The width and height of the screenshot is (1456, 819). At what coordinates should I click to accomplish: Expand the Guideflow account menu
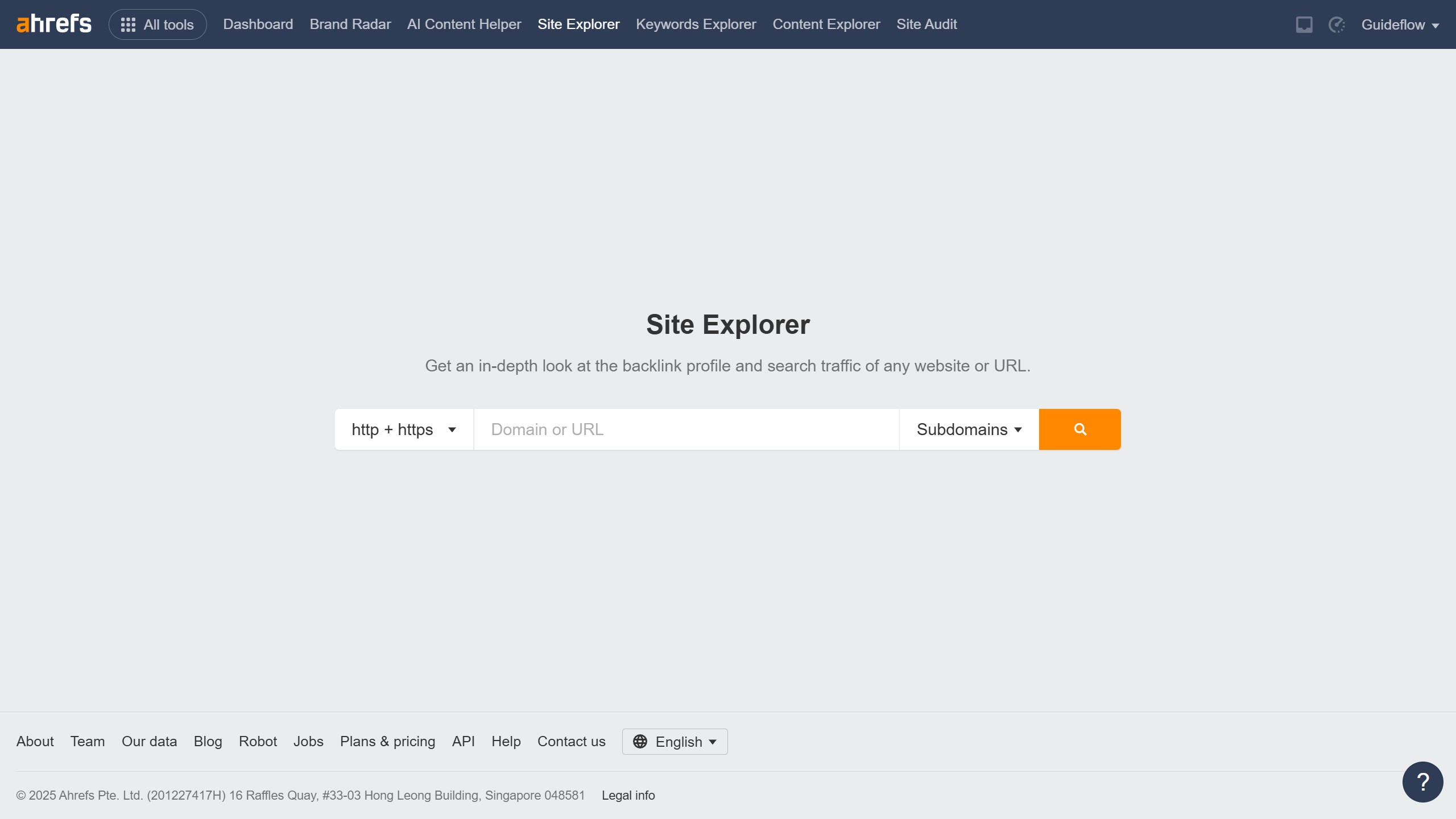tap(1400, 24)
